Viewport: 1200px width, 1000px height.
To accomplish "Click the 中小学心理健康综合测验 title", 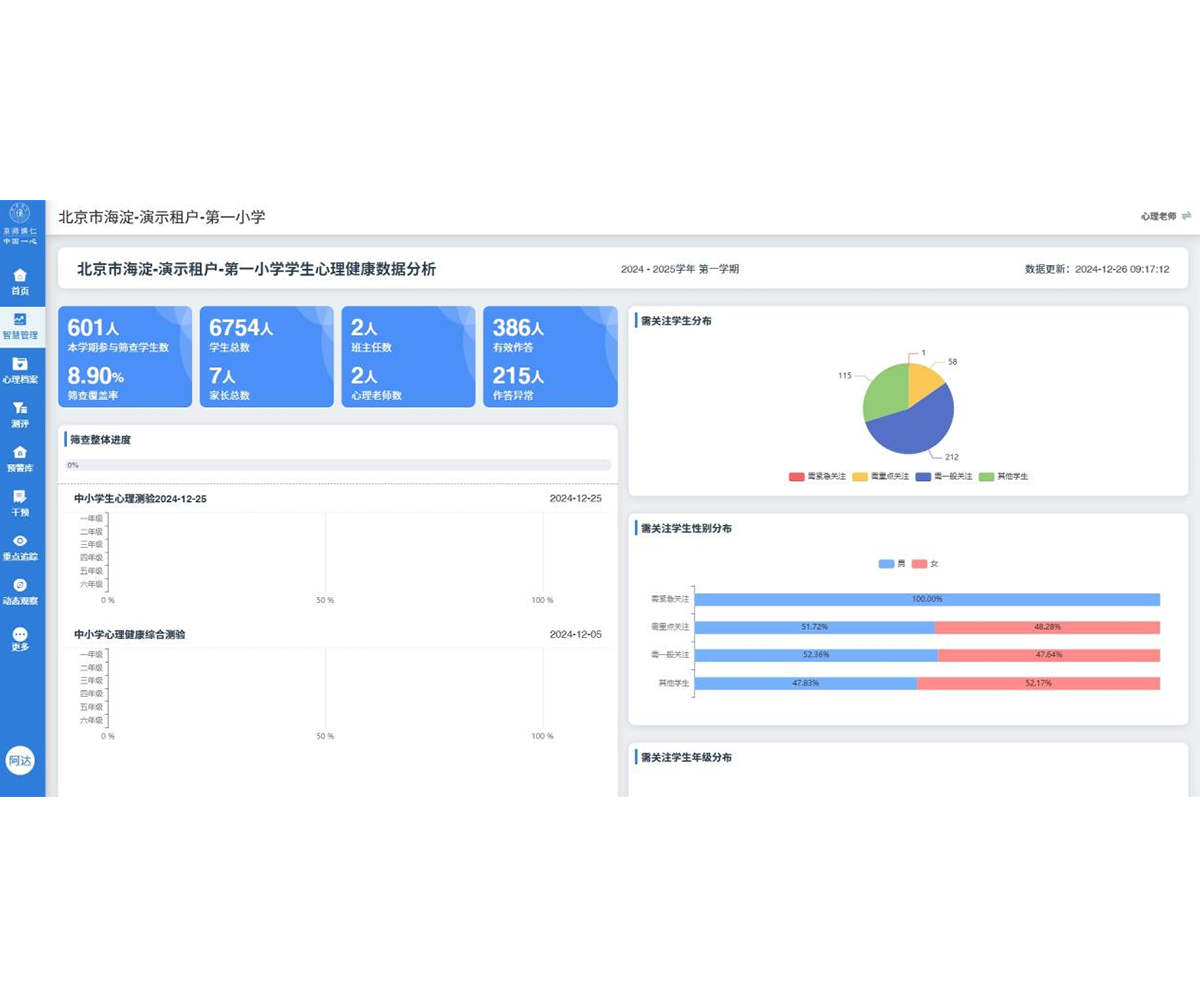I will (130, 634).
